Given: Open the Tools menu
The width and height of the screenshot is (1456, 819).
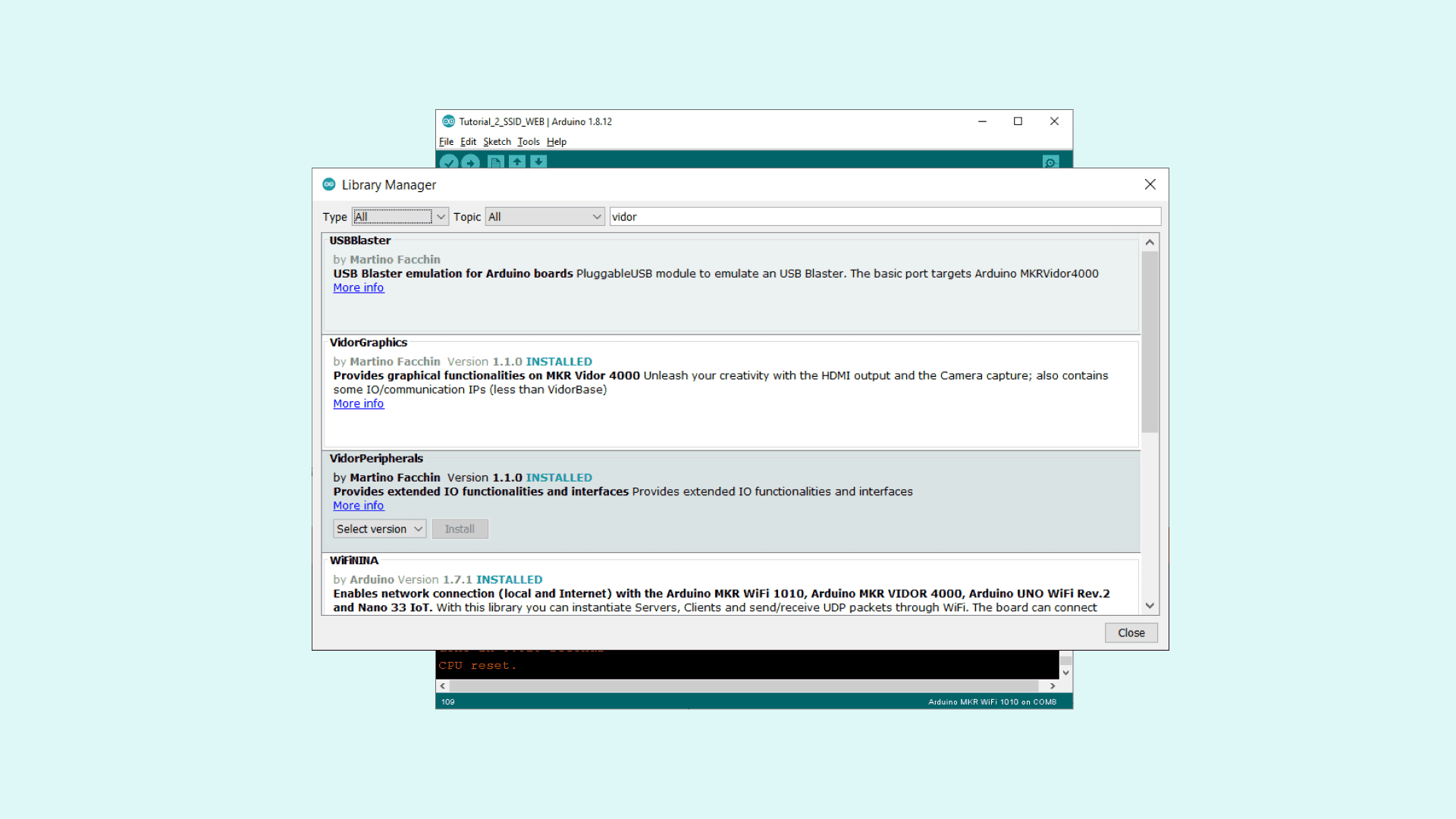Looking at the screenshot, I should (x=528, y=142).
